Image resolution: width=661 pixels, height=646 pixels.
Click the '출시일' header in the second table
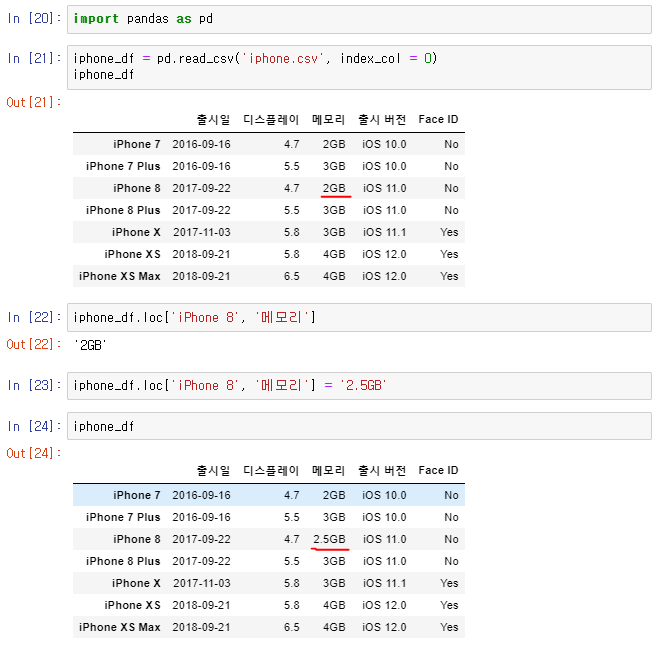(213, 471)
